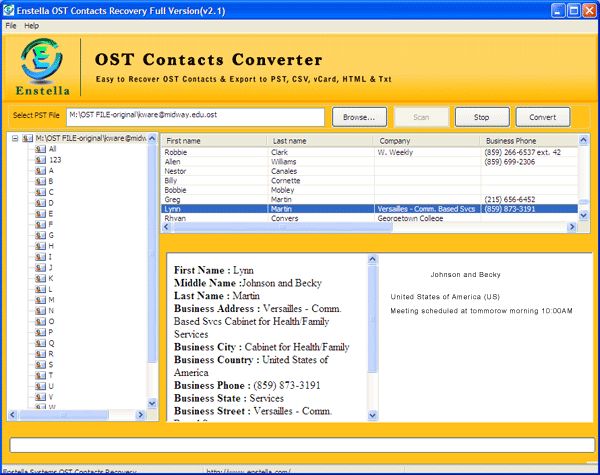Select the highlighted Lynn Martin row
The width and height of the screenshot is (600, 475).
pyautogui.click(x=369, y=209)
